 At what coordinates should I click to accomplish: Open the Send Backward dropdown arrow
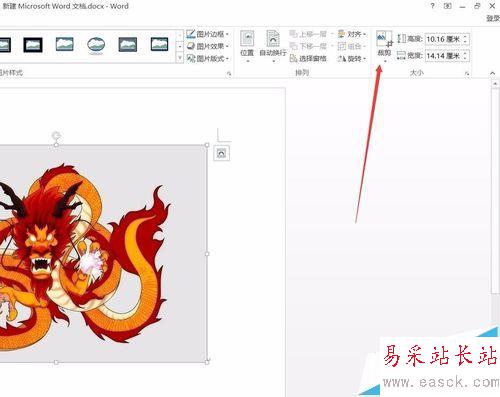[332, 46]
